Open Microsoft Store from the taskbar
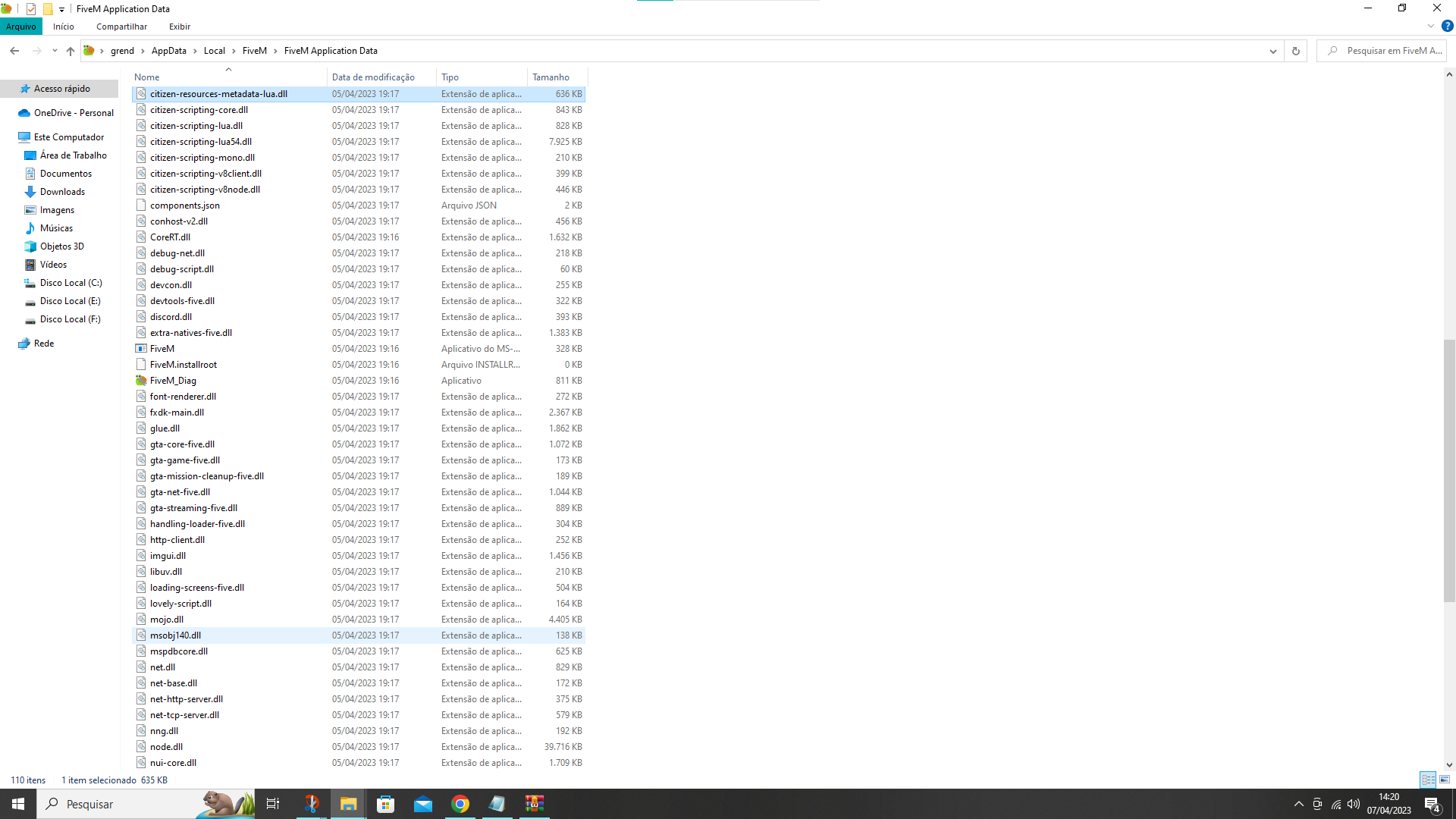The width and height of the screenshot is (1456, 819). [386, 804]
